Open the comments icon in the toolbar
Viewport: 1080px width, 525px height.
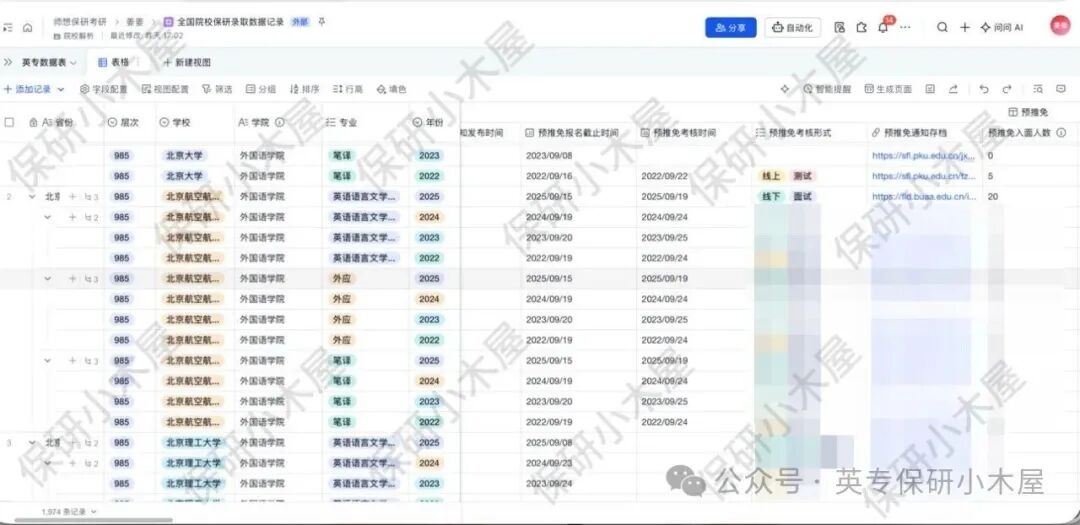coord(1061,89)
